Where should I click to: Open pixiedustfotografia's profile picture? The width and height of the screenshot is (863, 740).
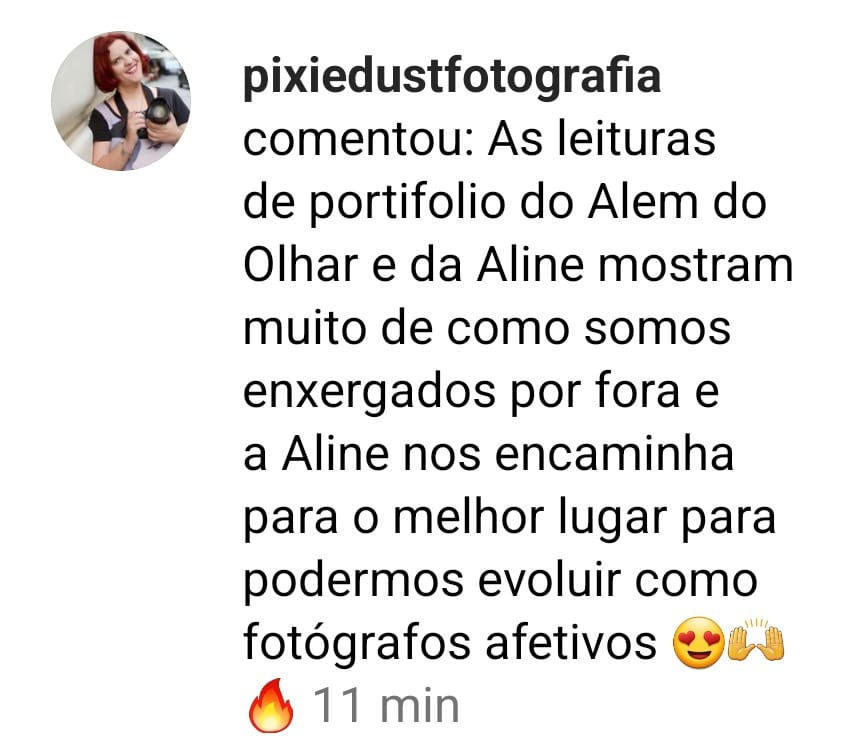[121, 101]
